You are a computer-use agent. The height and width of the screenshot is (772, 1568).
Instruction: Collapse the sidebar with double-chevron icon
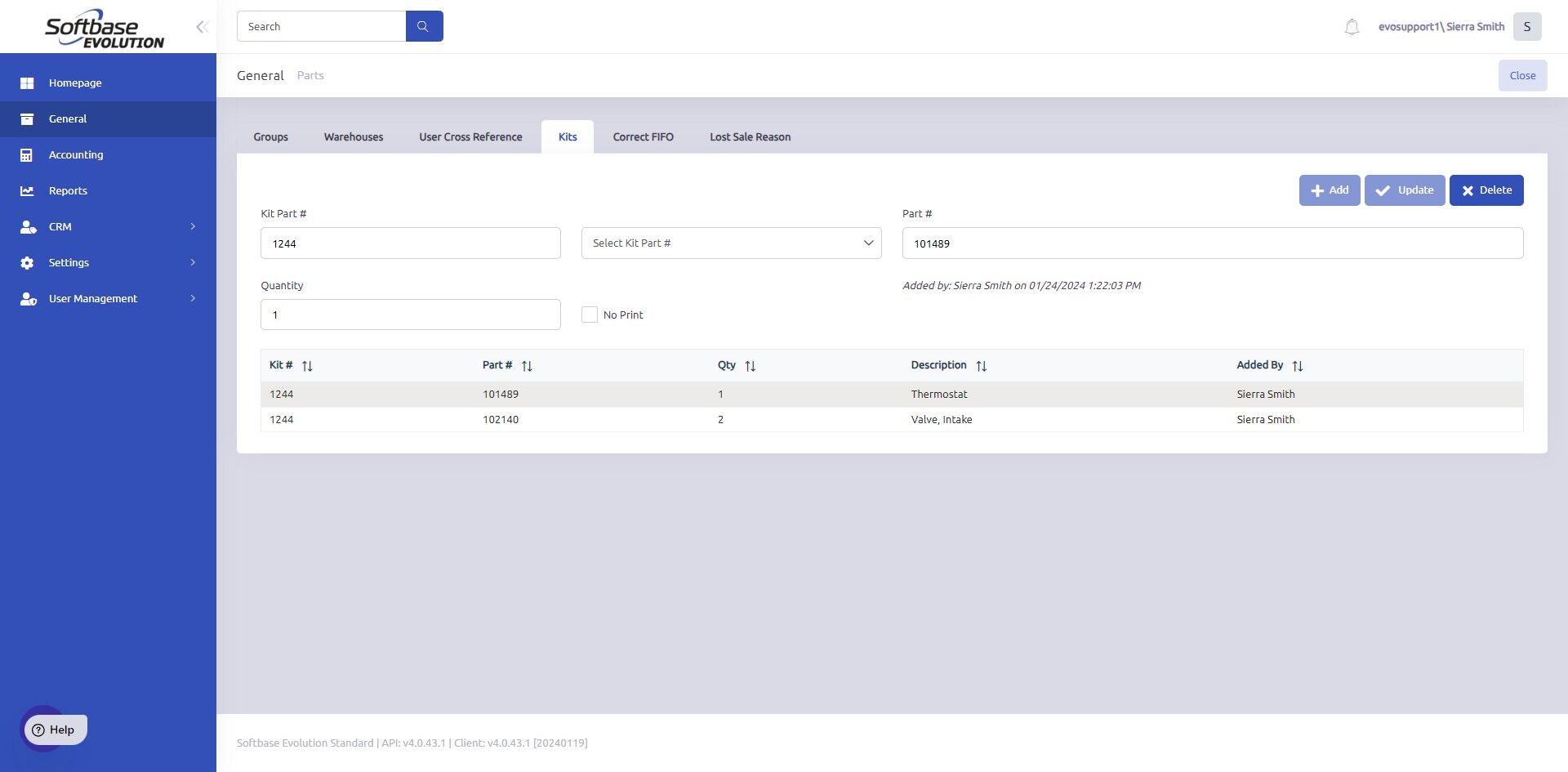coord(202,27)
